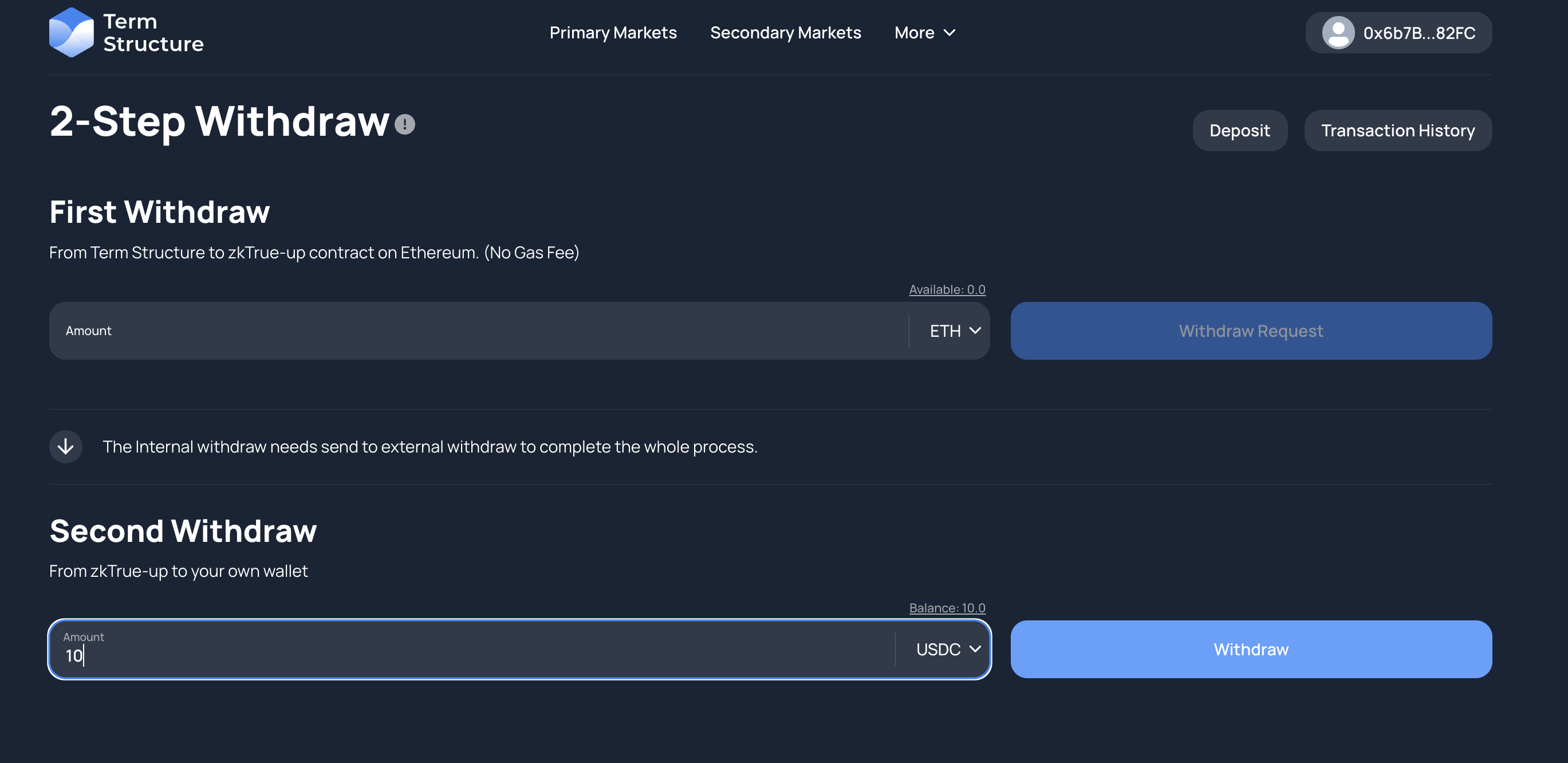Open Transaction History
The image size is (1568, 763).
(1397, 130)
